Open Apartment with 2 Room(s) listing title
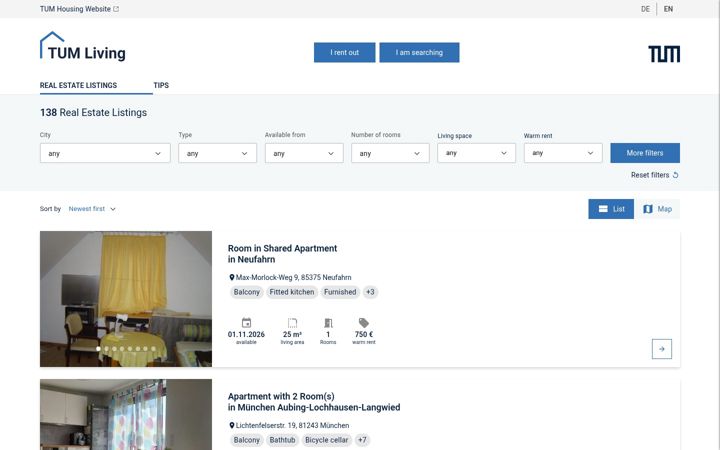The height and width of the screenshot is (450, 720). [x=314, y=402]
